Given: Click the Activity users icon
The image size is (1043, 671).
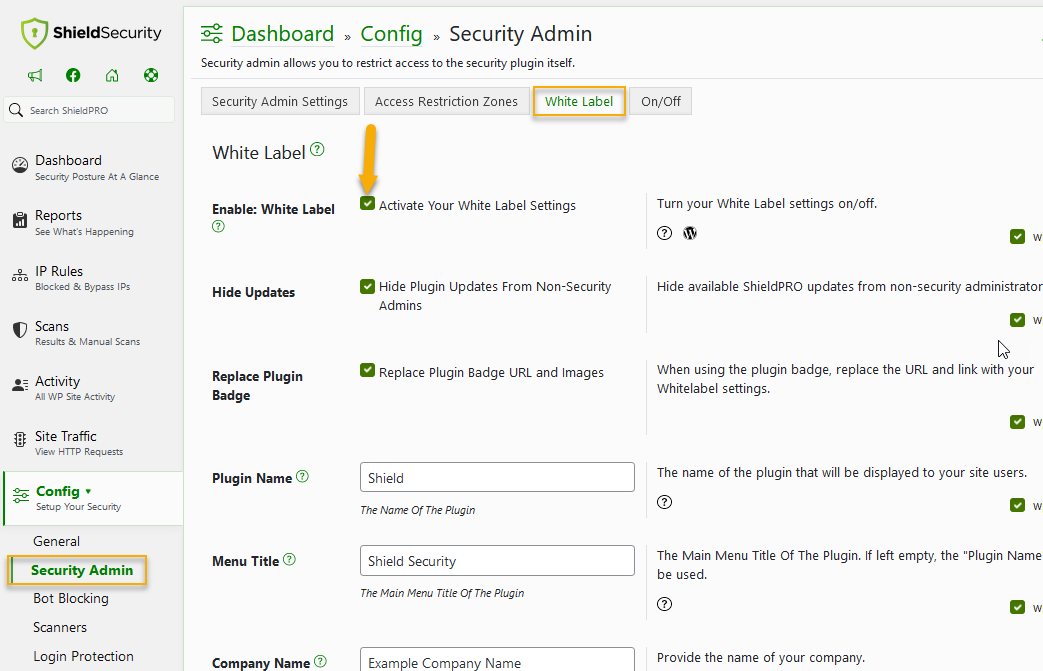Looking at the screenshot, I should click(20, 385).
